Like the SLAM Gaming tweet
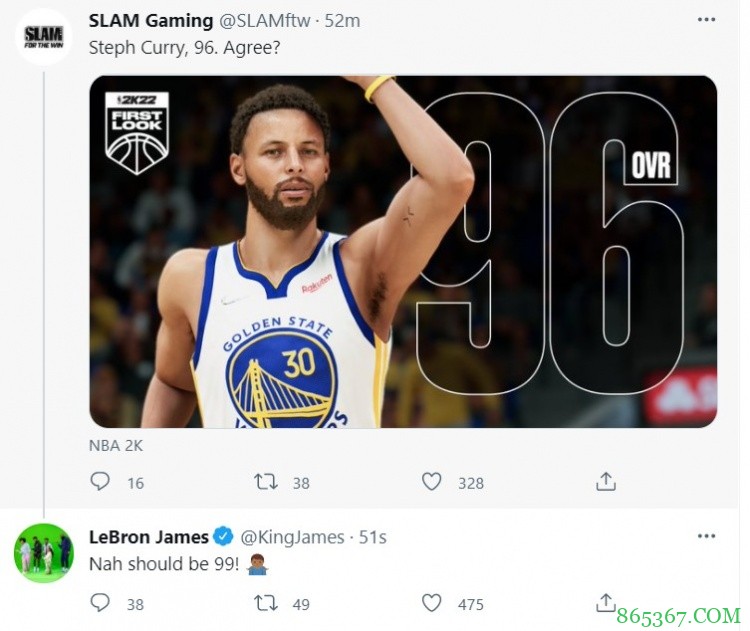The width and height of the screenshot is (750, 631). [431, 482]
